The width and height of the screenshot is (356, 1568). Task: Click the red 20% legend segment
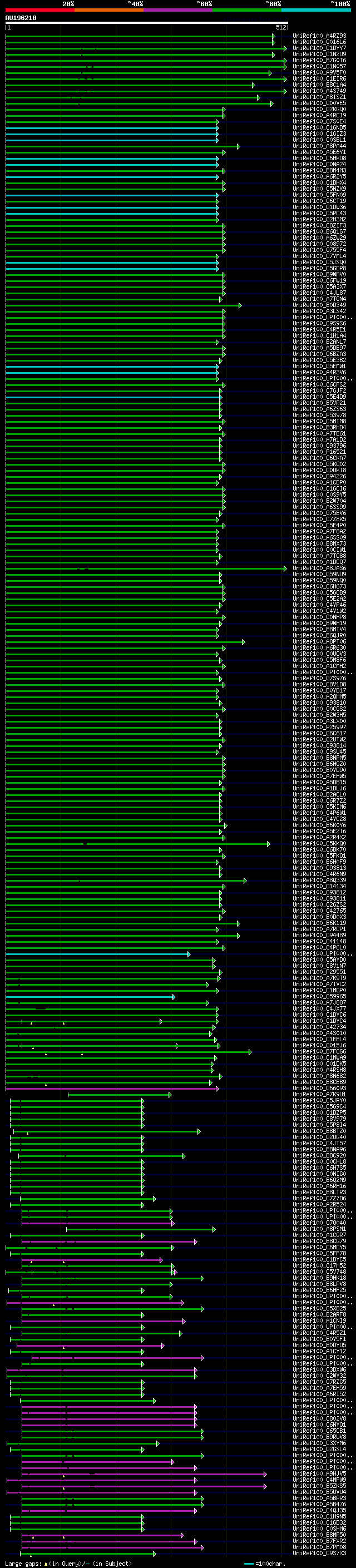pos(40,10)
